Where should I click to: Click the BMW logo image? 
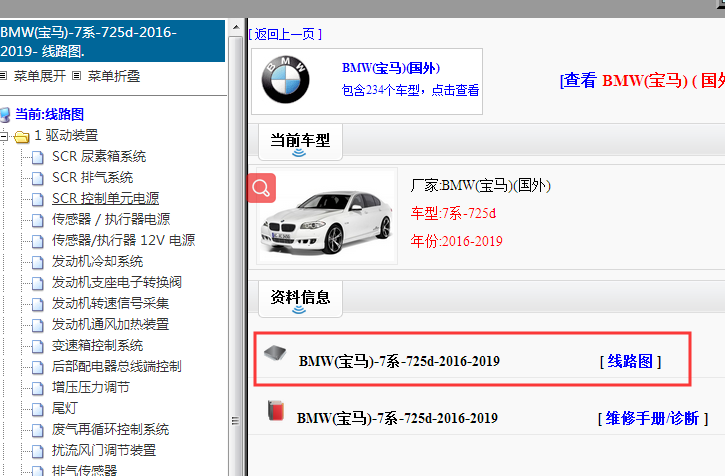(285, 80)
